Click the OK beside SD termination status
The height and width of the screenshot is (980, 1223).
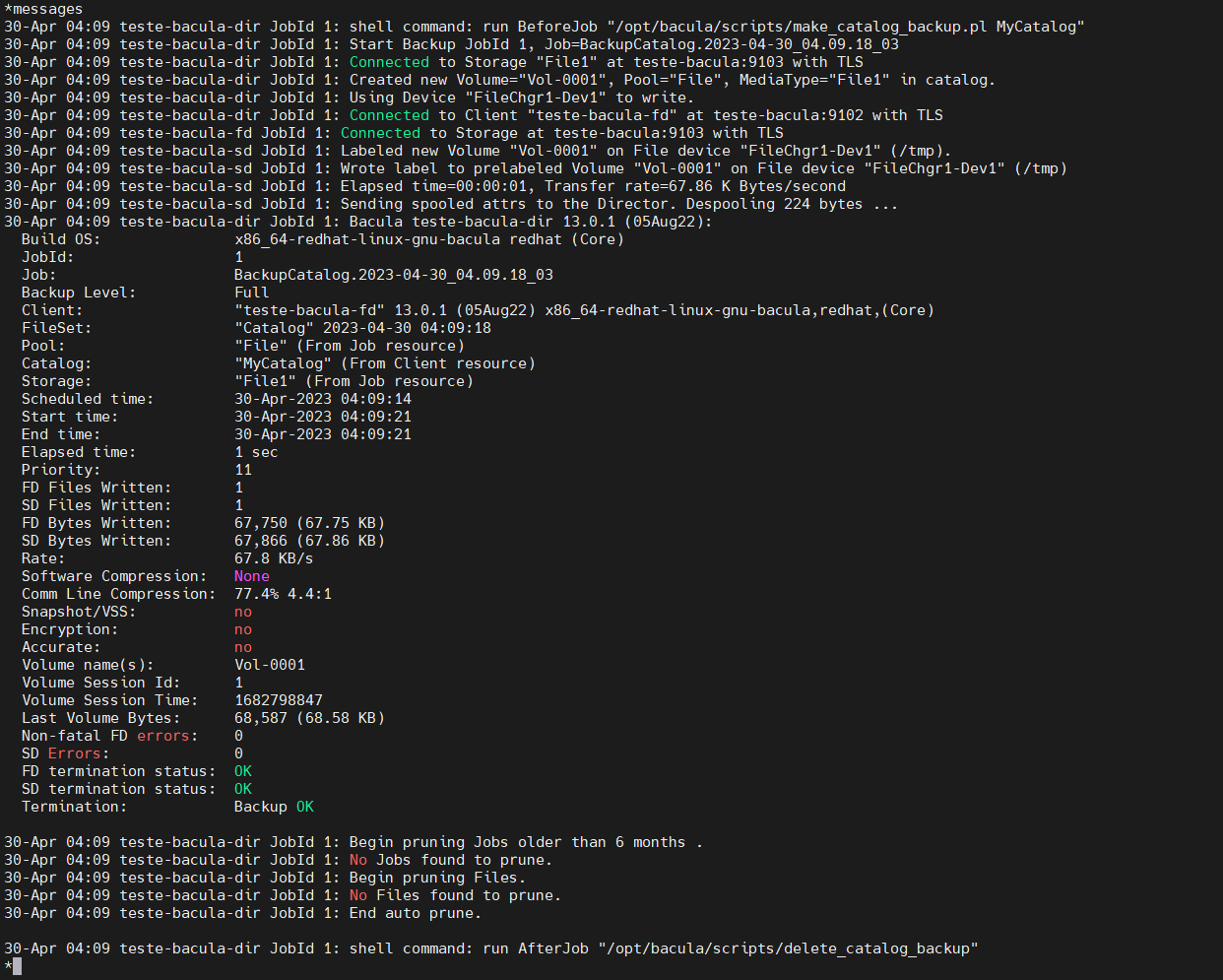coord(243,789)
